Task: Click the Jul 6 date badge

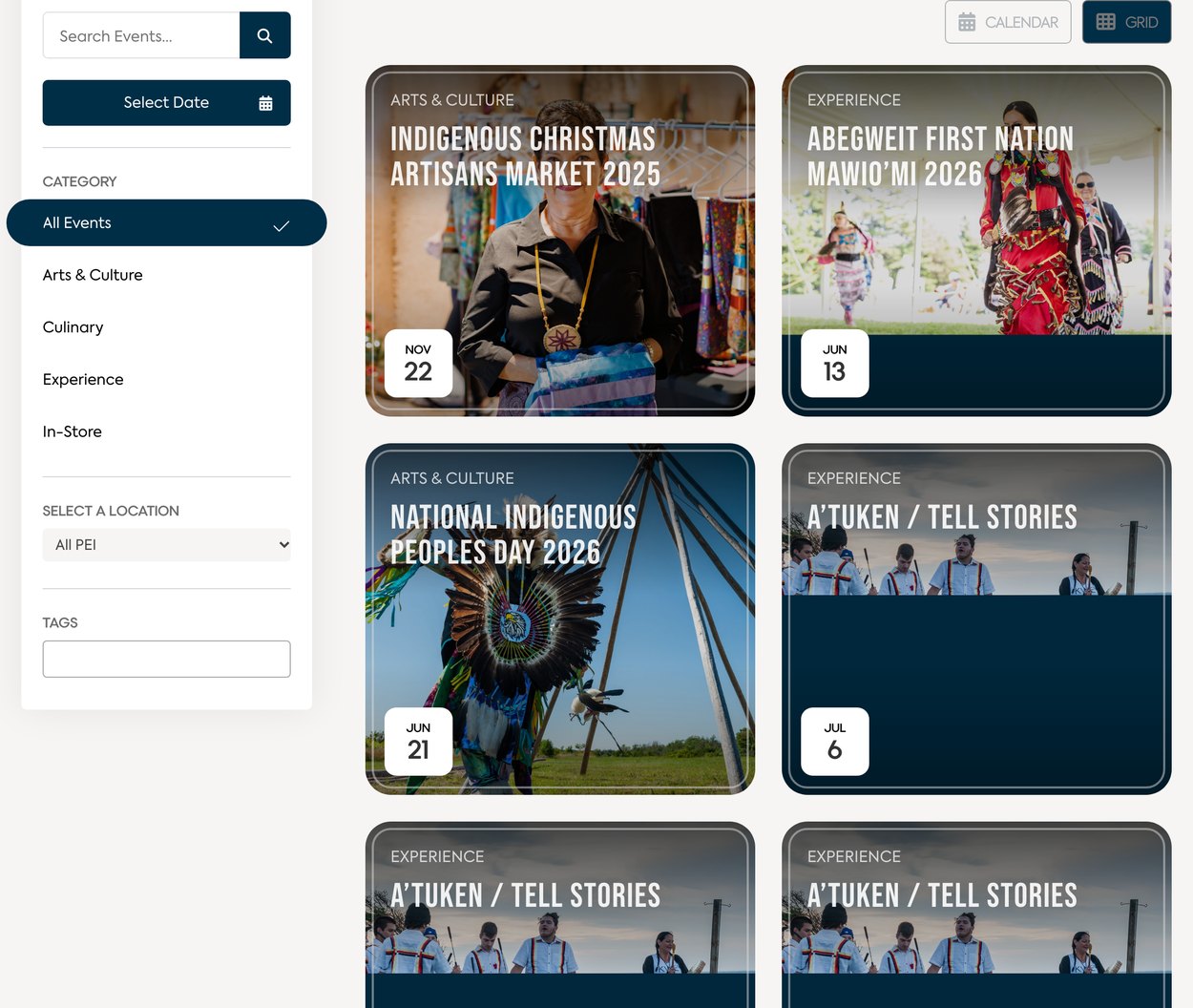Action: (x=834, y=742)
